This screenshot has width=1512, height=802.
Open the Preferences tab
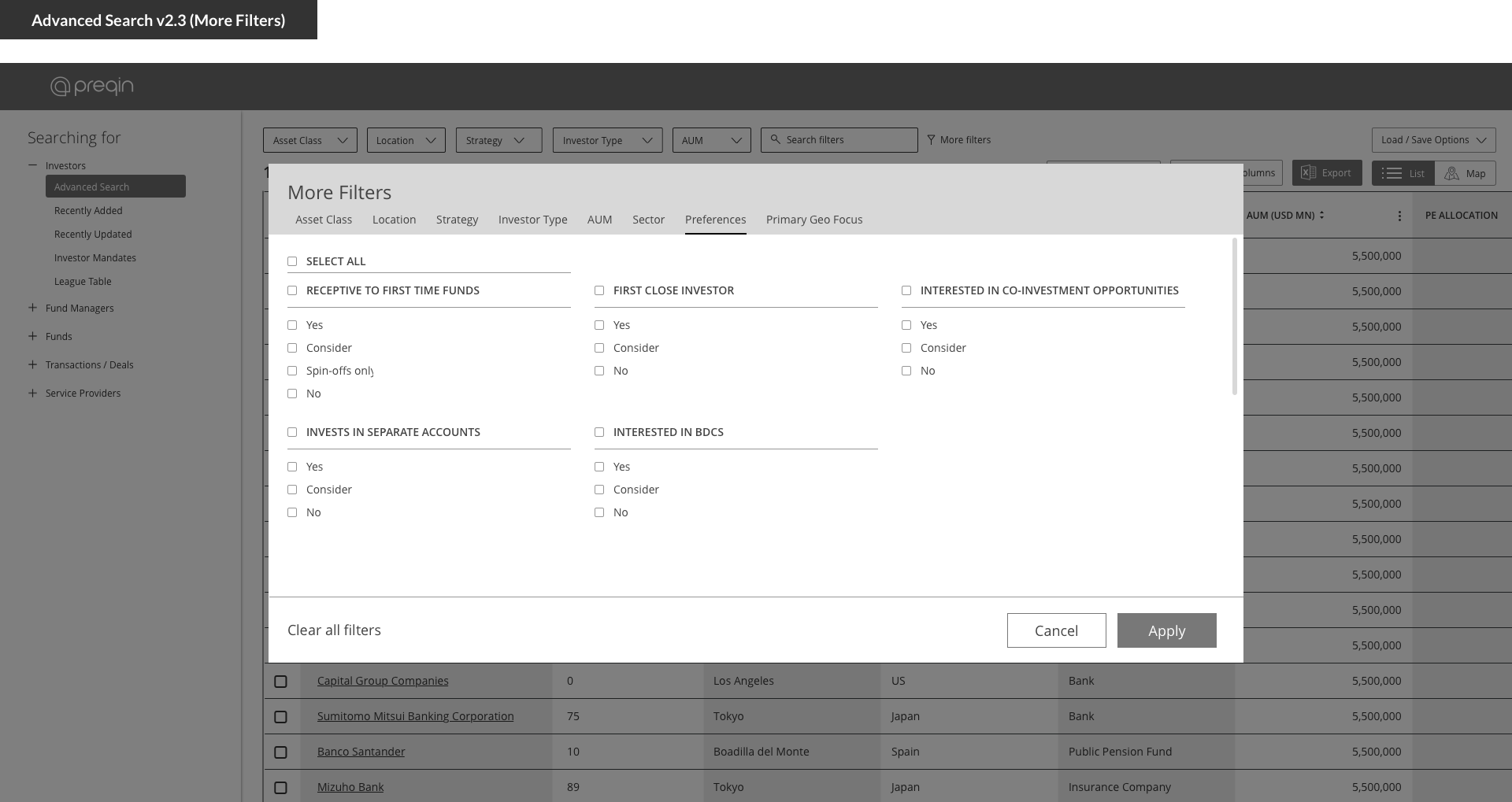(715, 220)
